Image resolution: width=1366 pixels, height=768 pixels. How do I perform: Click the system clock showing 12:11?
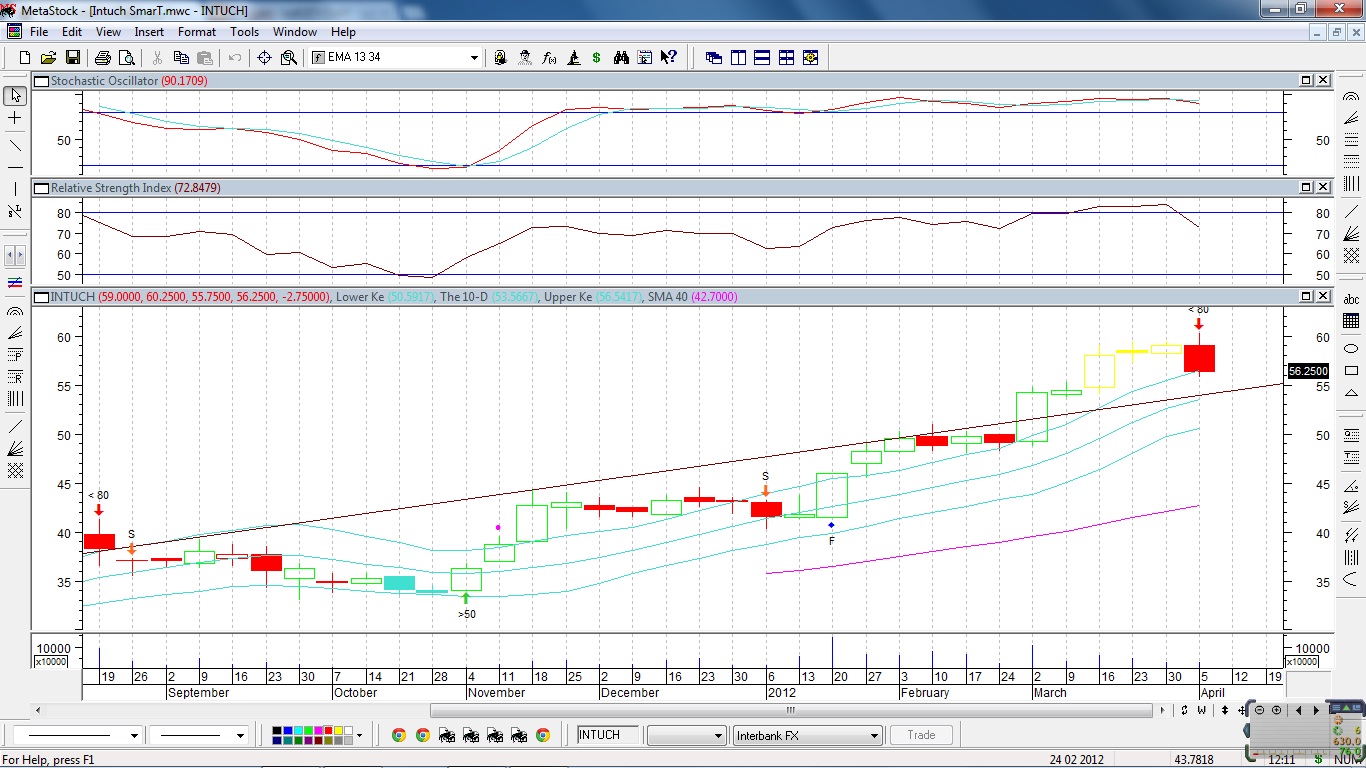[x=1281, y=760]
